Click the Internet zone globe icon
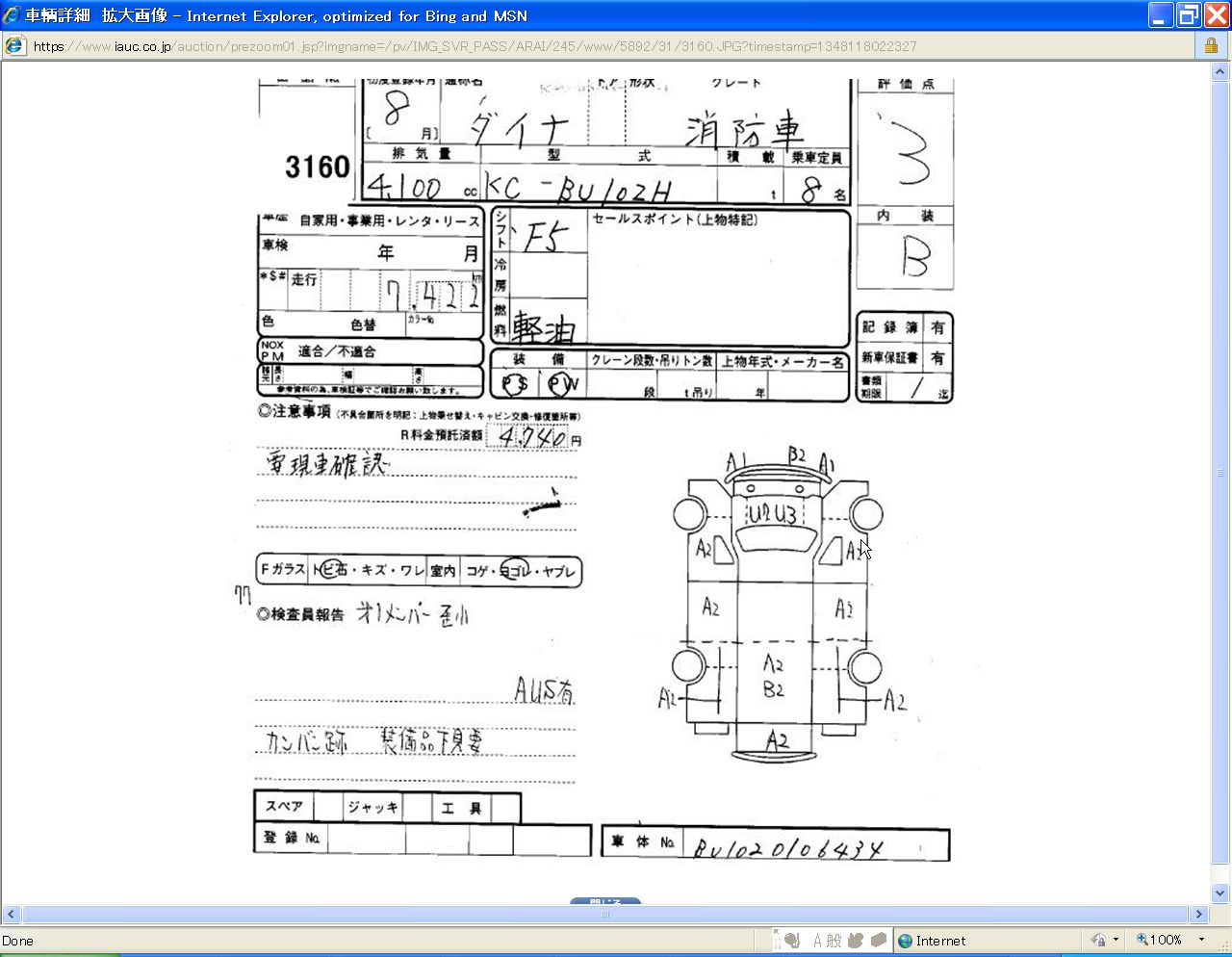 905,941
